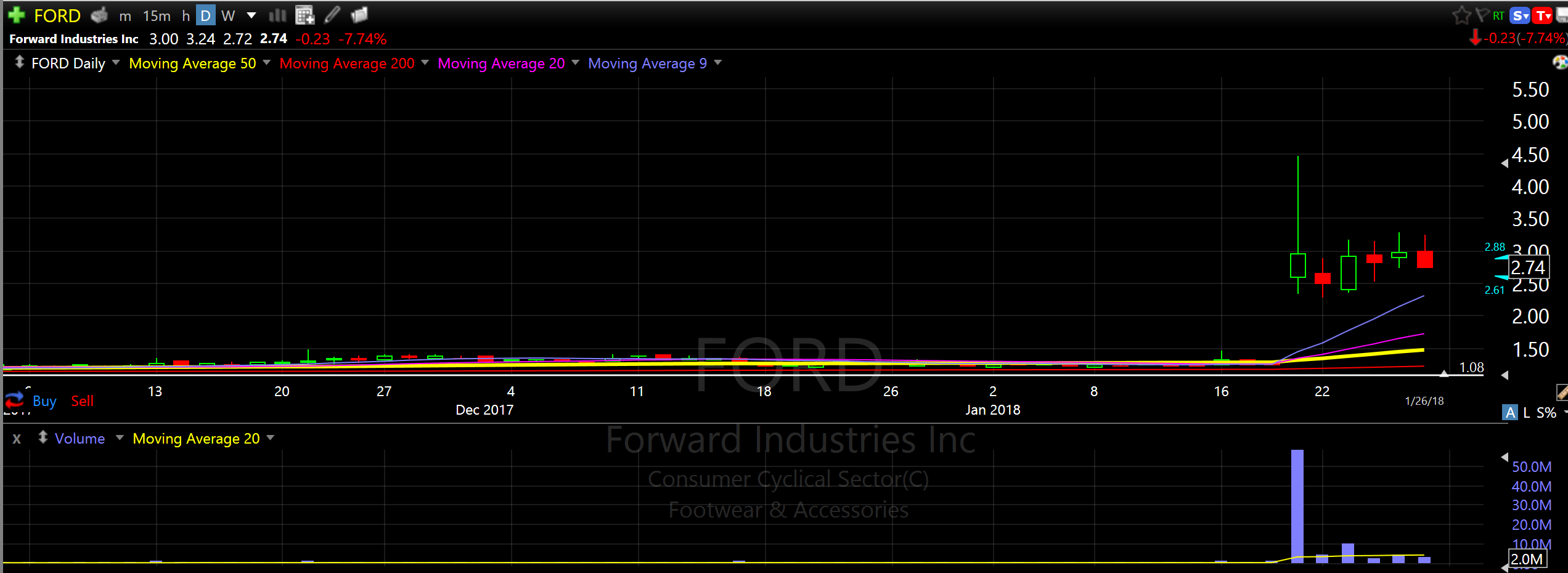Click the reorder arrows beside FORD Daily
1568x573 pixels.
coord(19,62)
